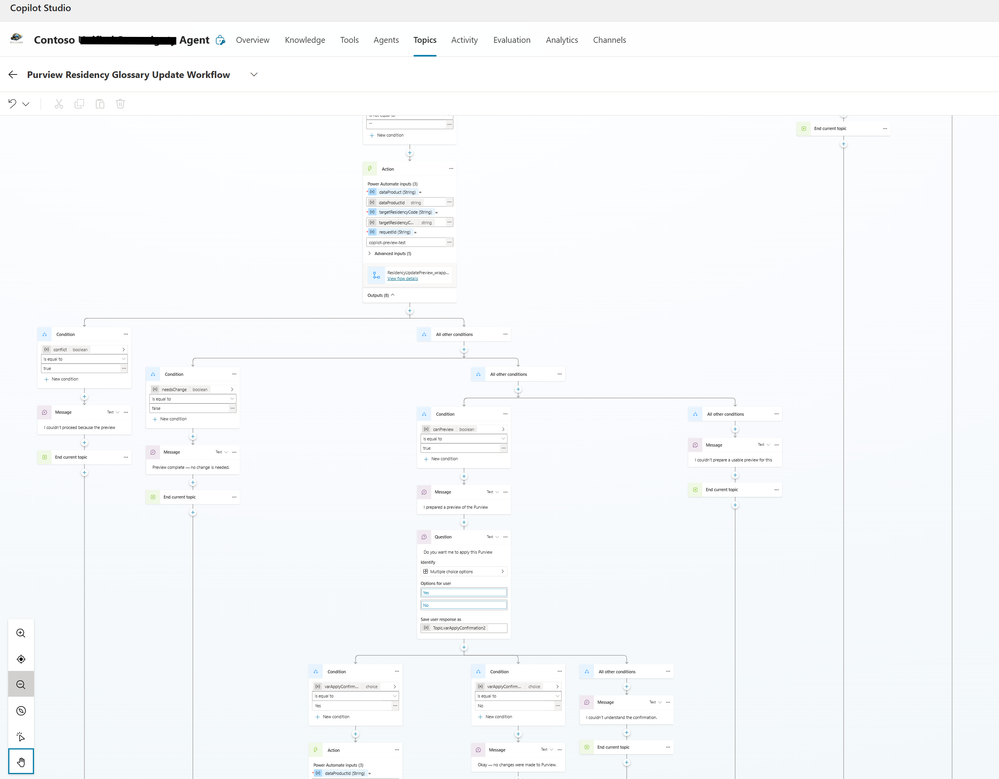Open the canPreview operator dropdown
This screenshot has width=999, height=779.
[x=464, y=438]
